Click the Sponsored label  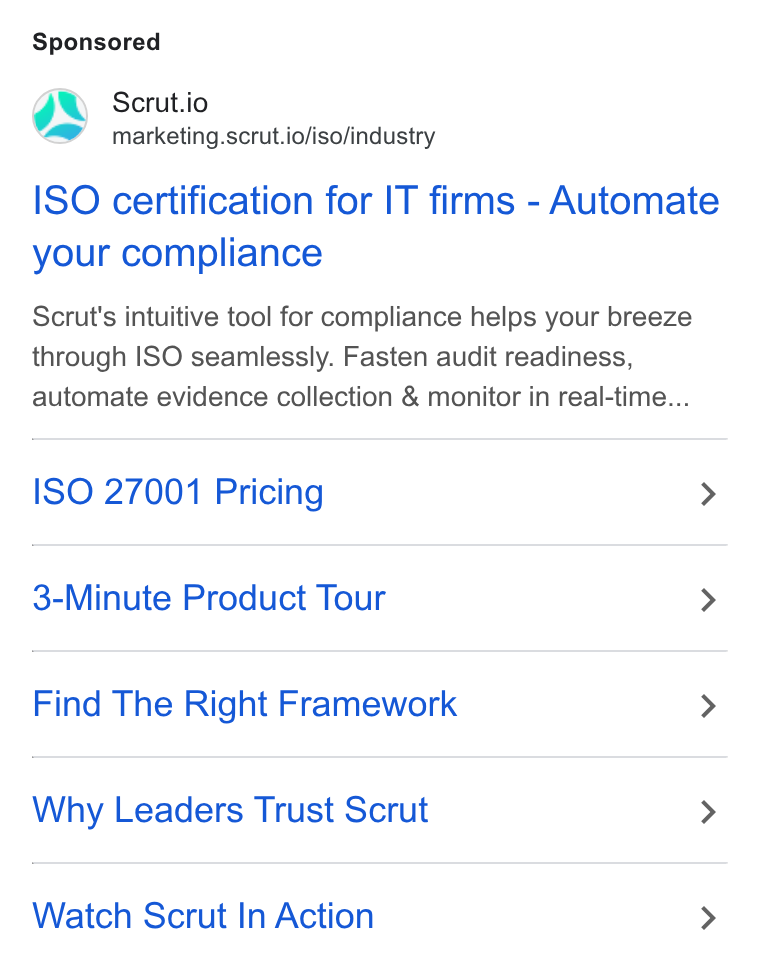click(96, 43)
